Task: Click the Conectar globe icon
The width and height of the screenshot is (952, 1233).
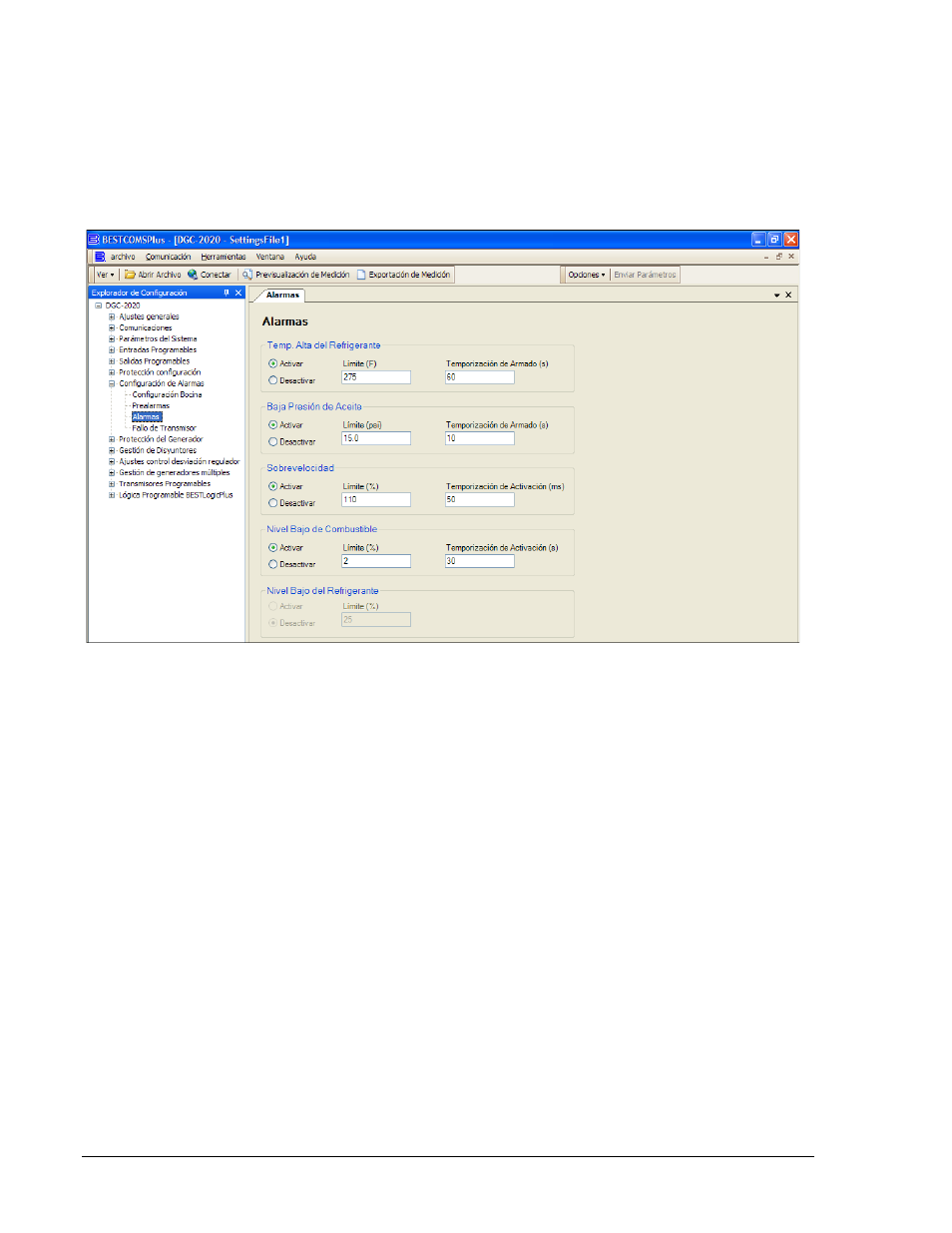Action: 193,275
